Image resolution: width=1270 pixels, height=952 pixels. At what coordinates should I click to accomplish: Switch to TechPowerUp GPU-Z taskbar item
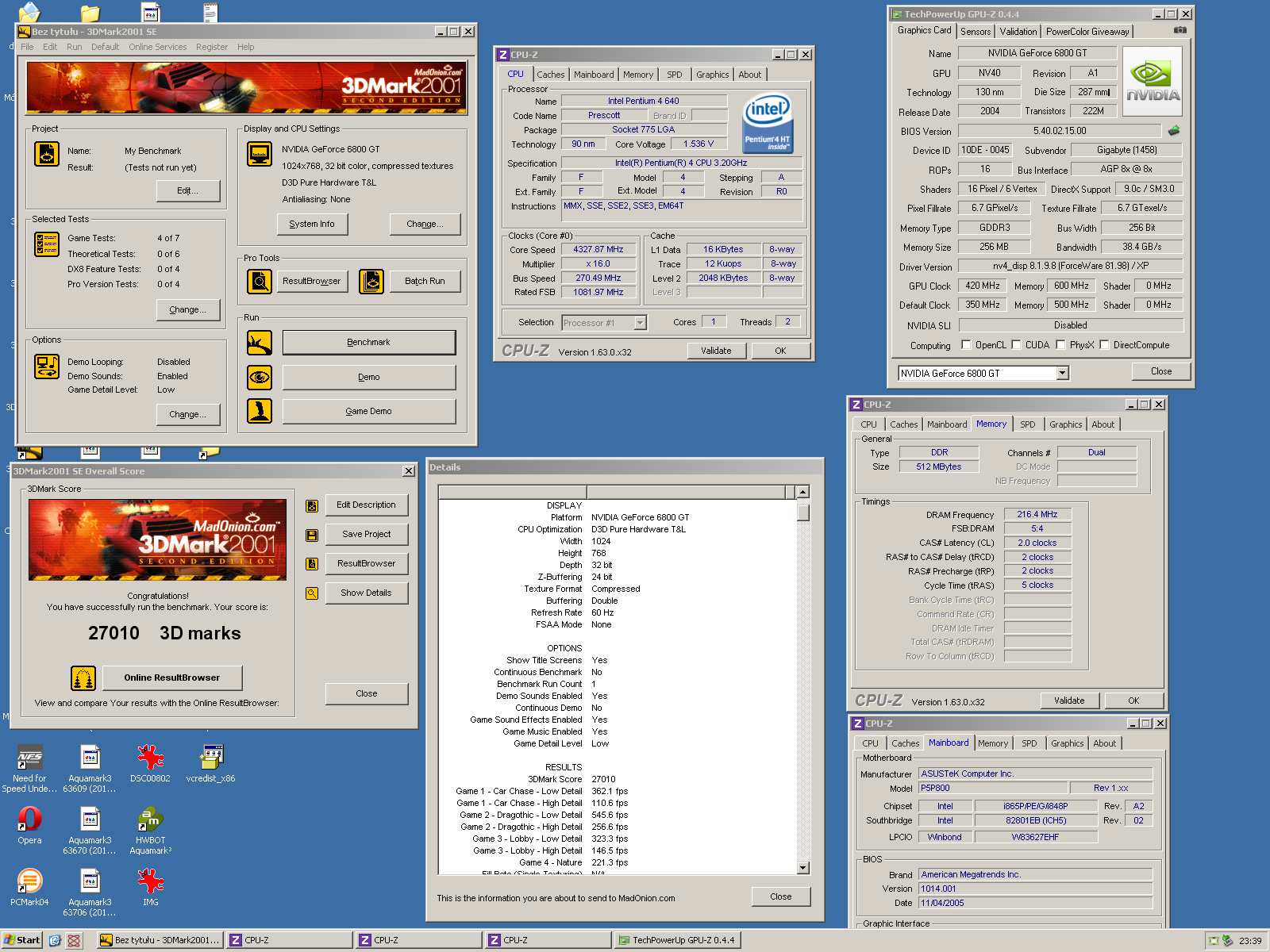(x=678, y=940)
